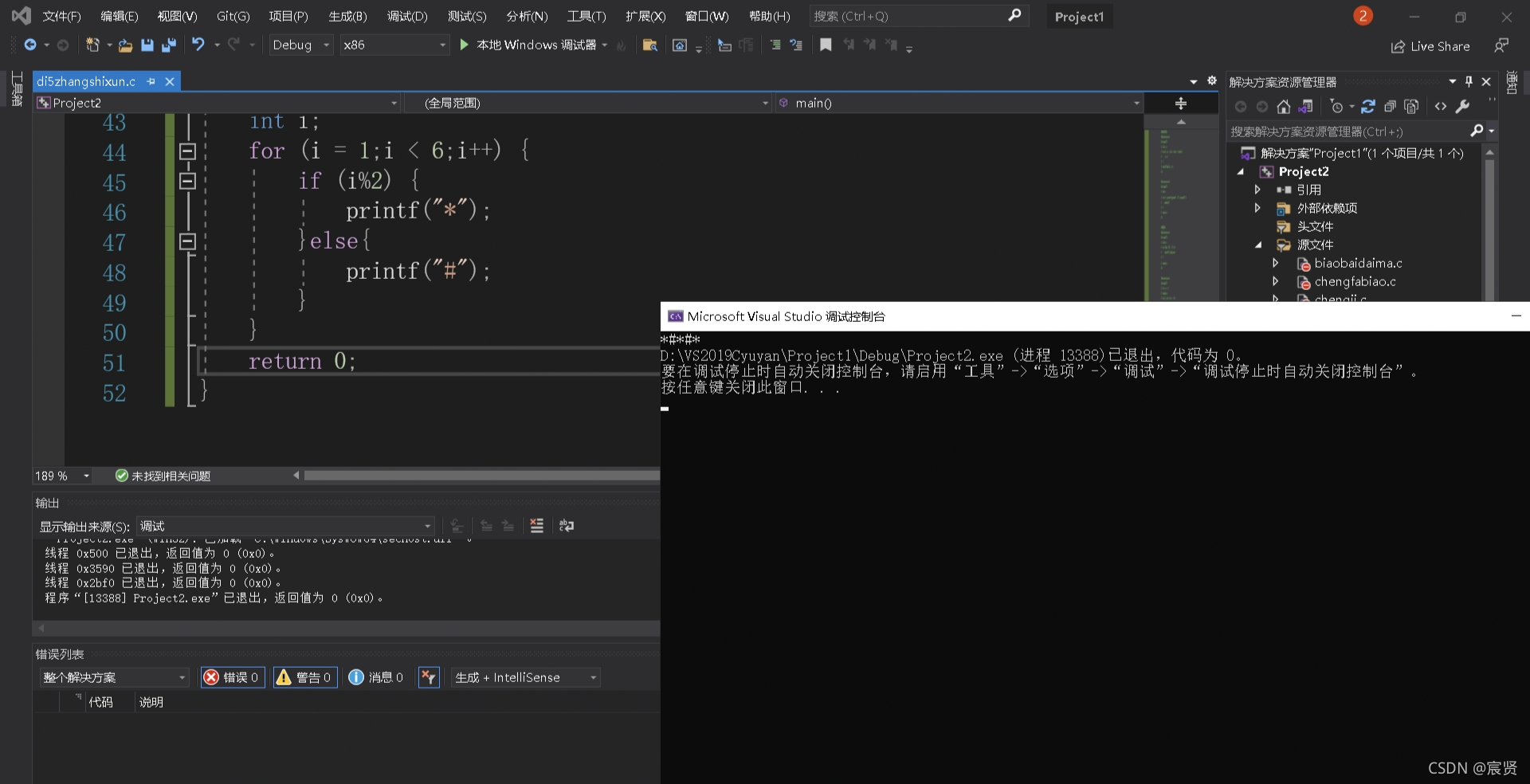Image resolution: width=1530 pixels, height=784 pixels.
Task: Click the Open File folder icon
Action: 125,45
